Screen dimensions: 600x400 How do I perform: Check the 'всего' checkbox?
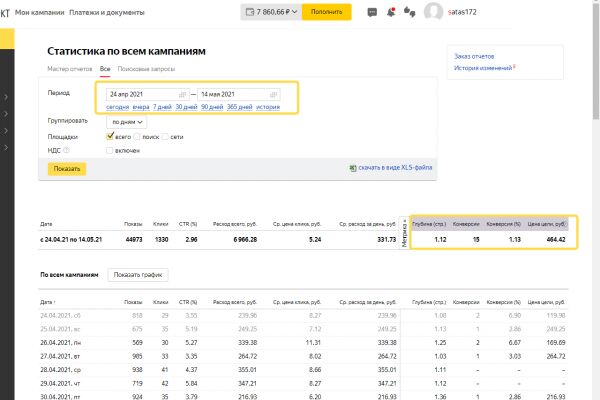[110, 136]
